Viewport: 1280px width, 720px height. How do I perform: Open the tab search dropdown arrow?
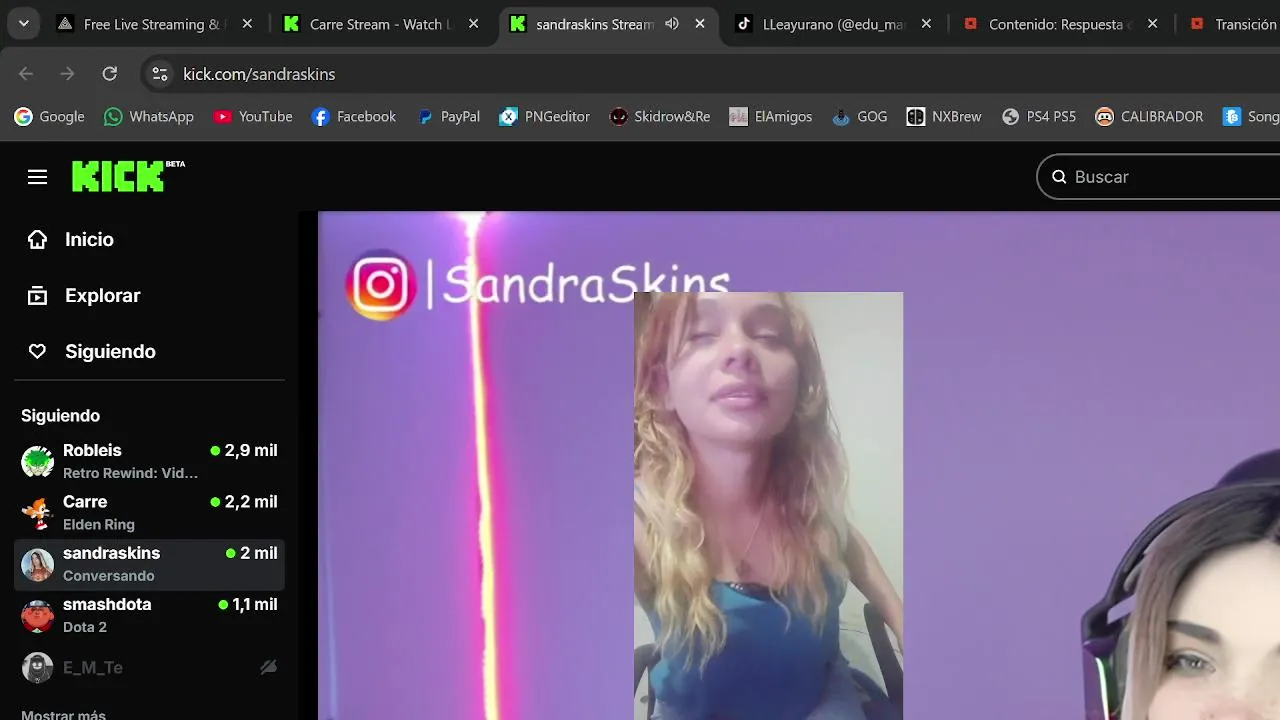click(x=23, y=23)
